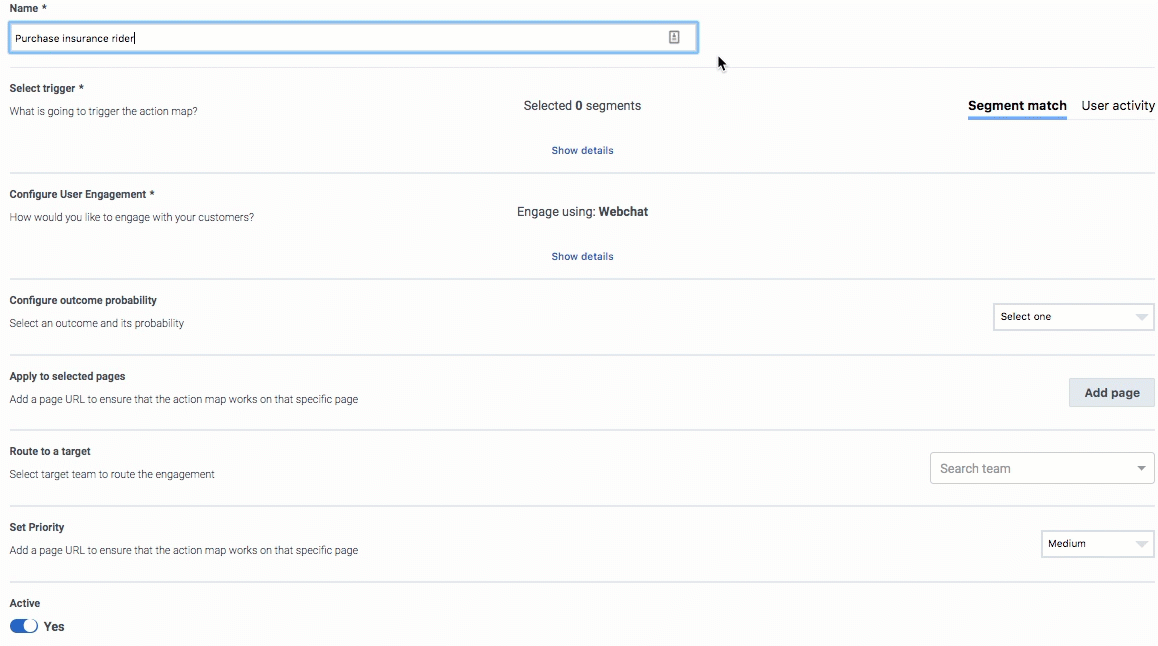Viewport: 1158px width, 646px height.
Task: Click the 'Set Priority' heading
Action: tap(37, 527)
